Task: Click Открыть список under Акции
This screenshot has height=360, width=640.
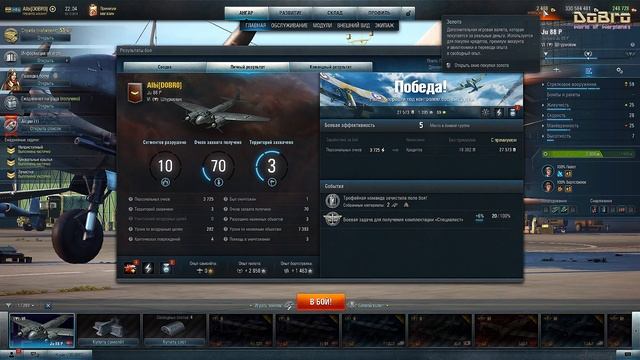Action: (45, 129)
